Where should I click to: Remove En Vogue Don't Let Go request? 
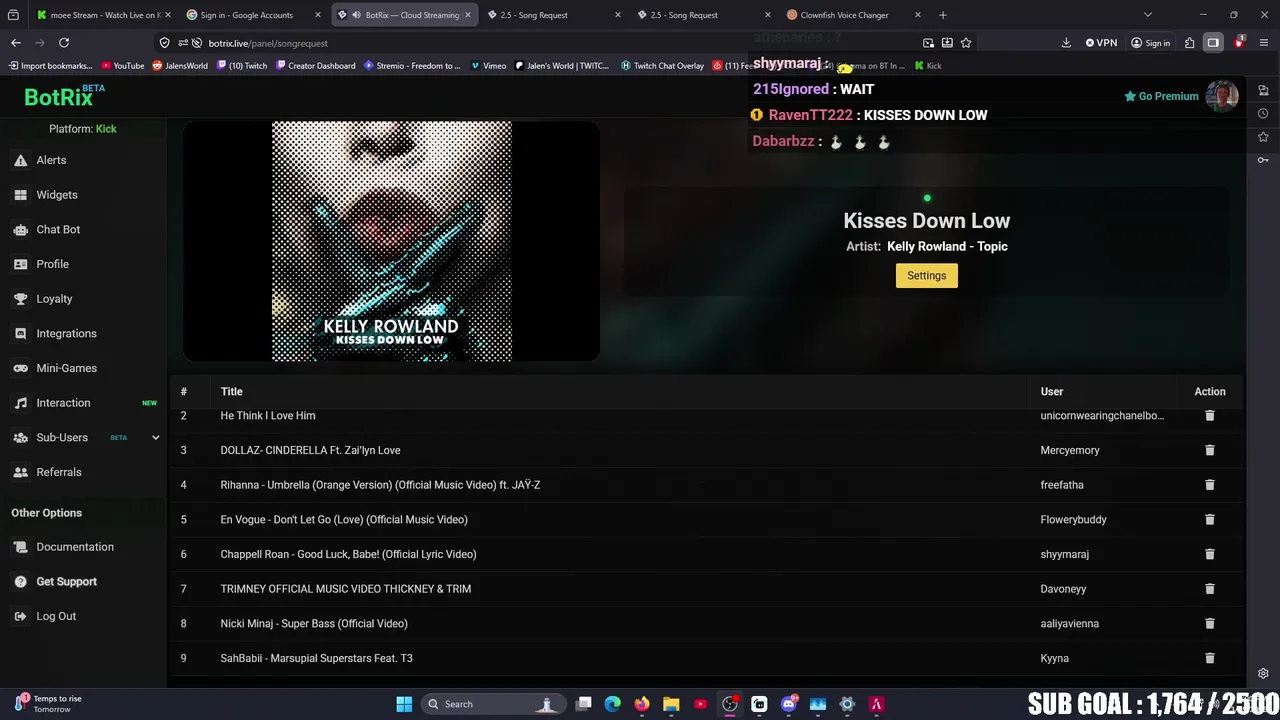coord(1209,519)
